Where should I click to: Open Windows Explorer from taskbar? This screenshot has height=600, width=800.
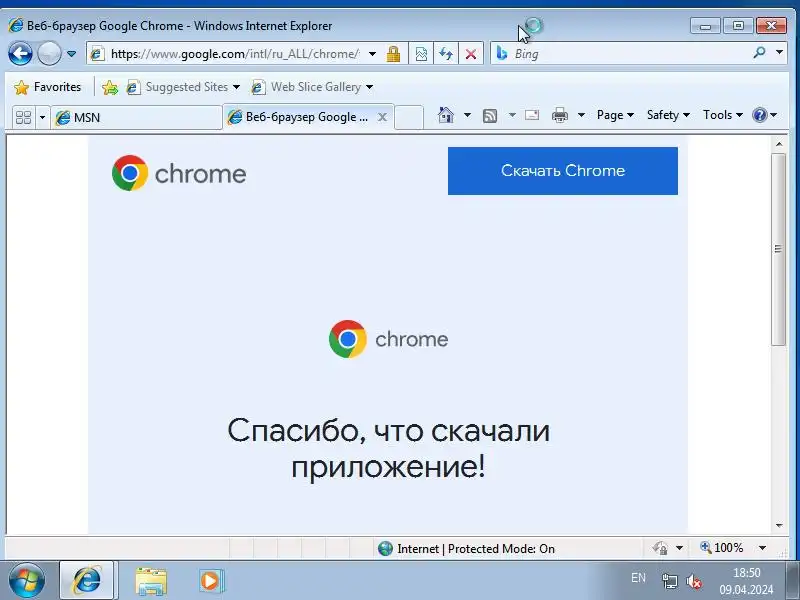[x=151, y=581]
